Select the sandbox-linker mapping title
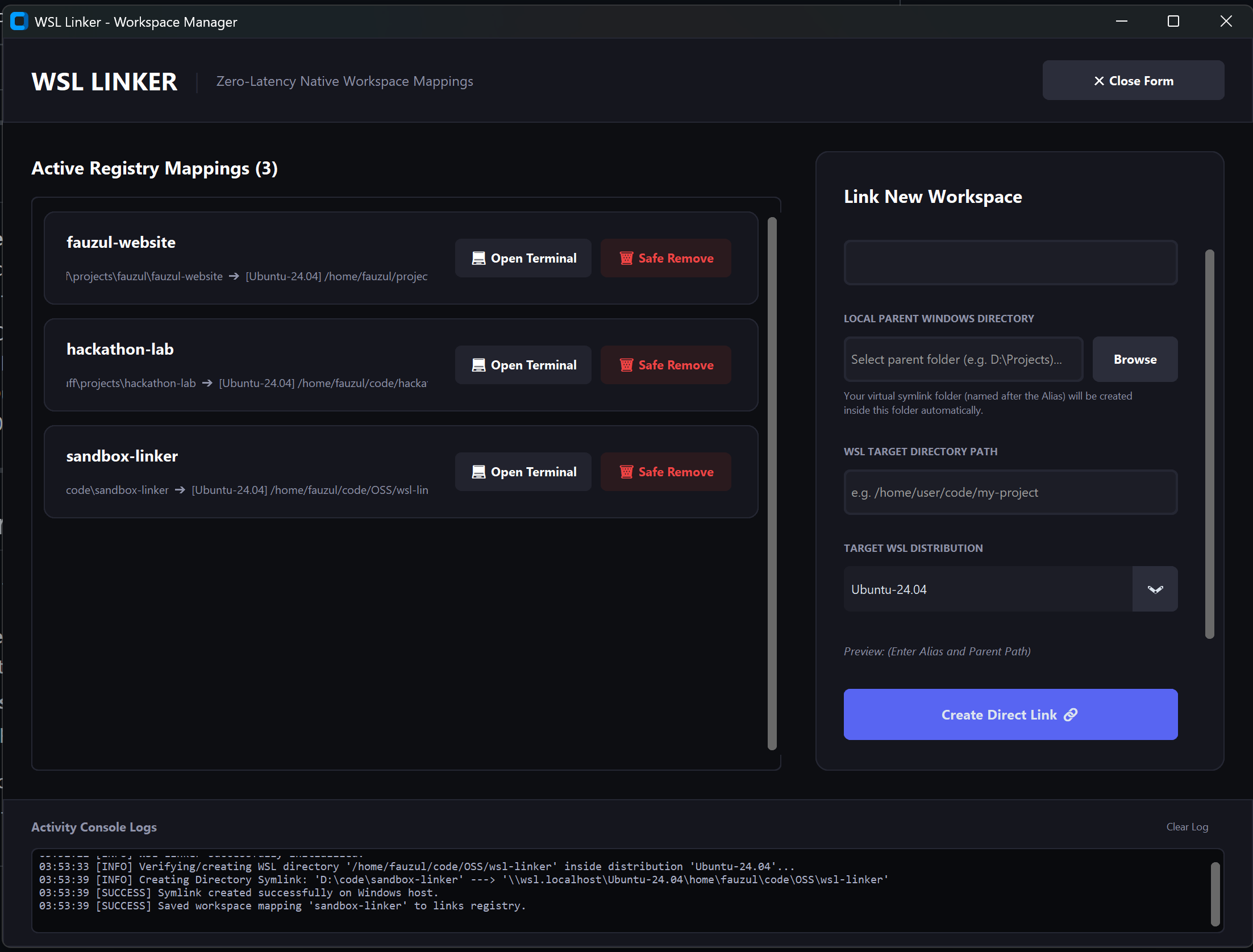 point(122,456)
